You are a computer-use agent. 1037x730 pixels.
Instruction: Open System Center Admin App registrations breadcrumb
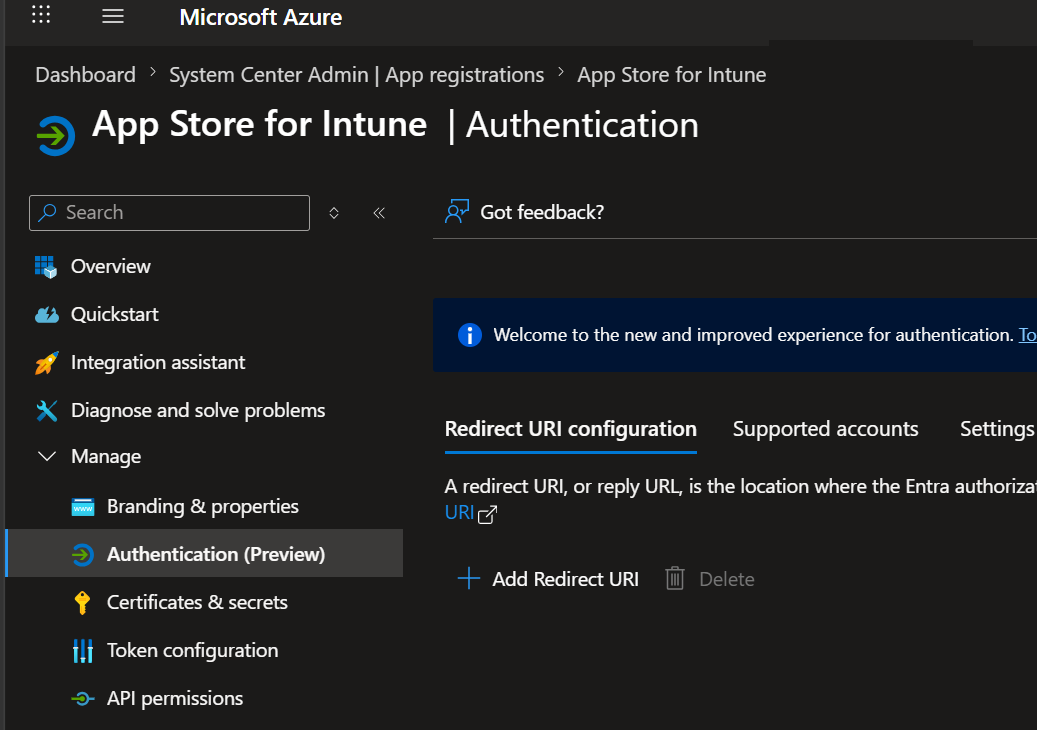(x=356, y=75)
